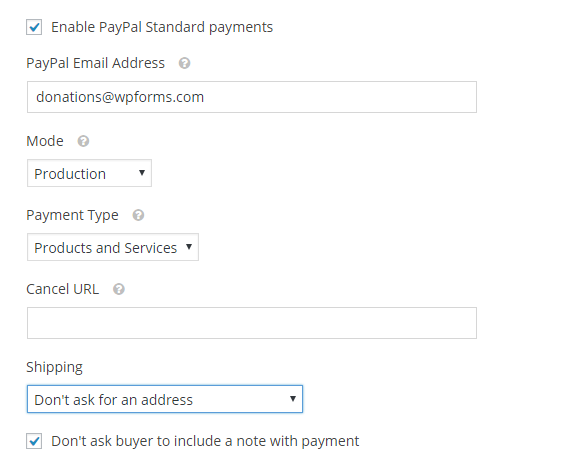Click arrow on the Payment Type select

tap(189, 247)
